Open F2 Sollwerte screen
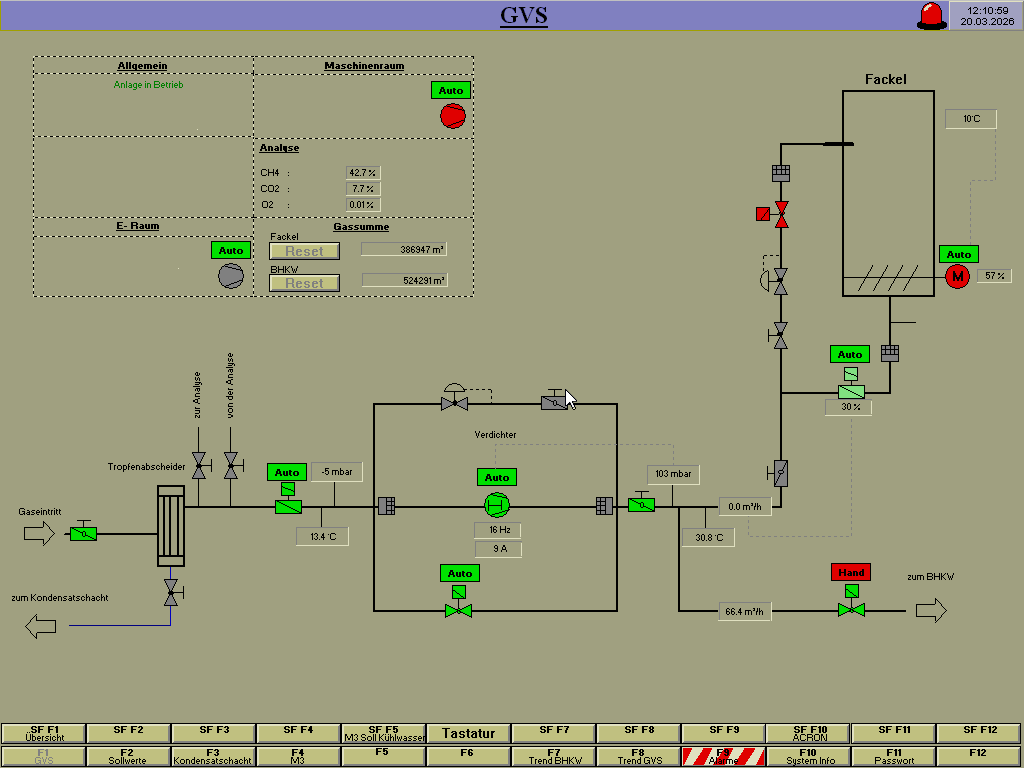The width and height of the screenshot is (1024, 768). coord(128,756)
